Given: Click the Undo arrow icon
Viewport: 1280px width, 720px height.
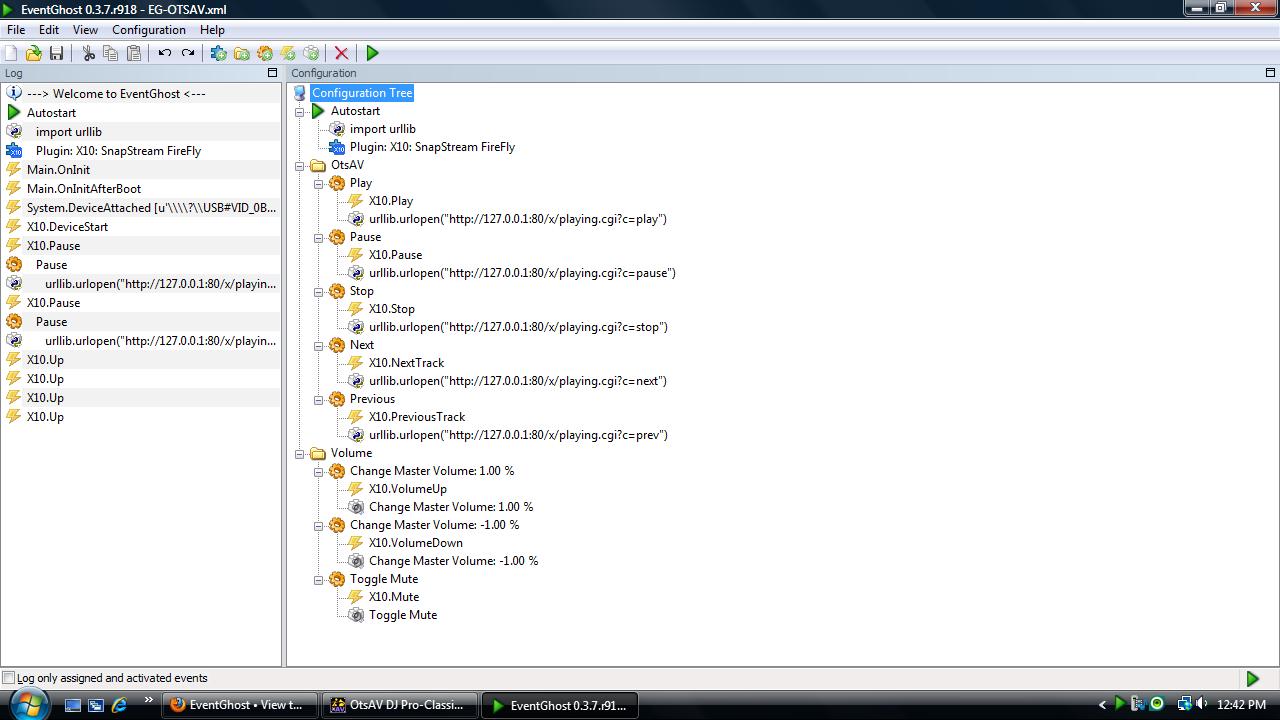Looking at the screenshot, I should pos(165,53).
